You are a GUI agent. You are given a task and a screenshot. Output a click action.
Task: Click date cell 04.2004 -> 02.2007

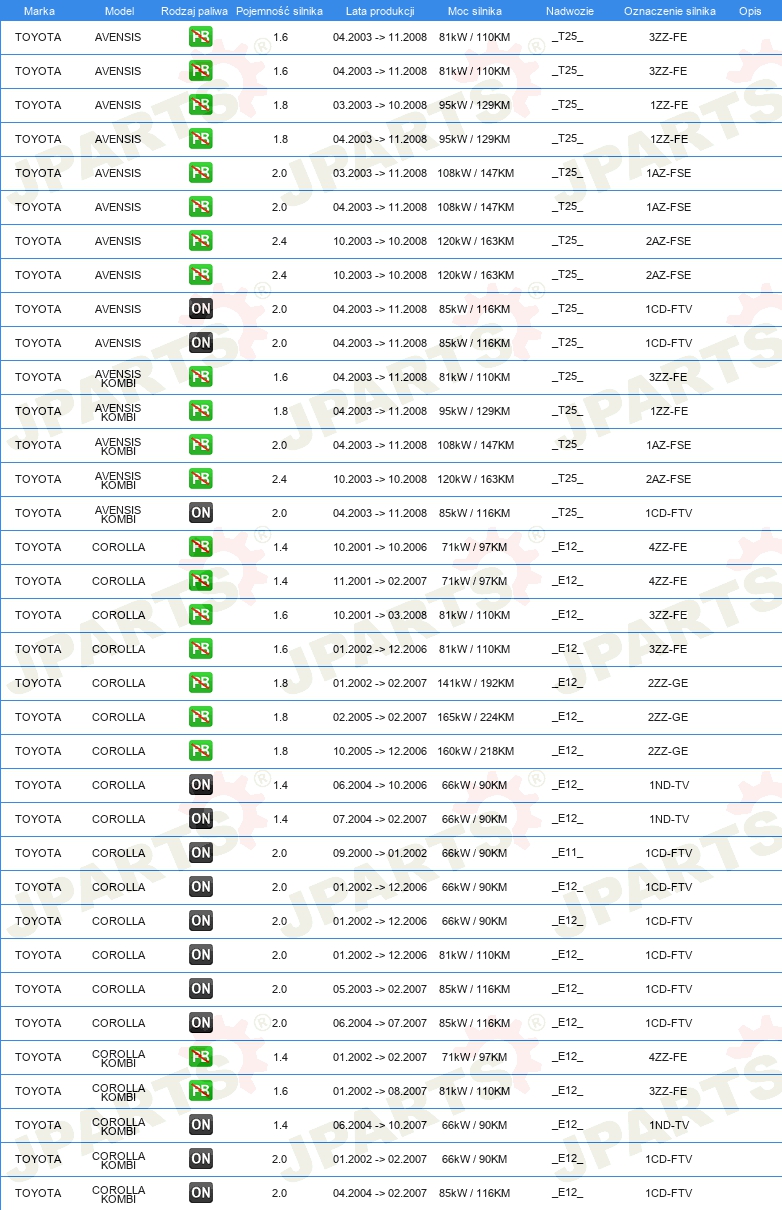tap(380, 1193)
